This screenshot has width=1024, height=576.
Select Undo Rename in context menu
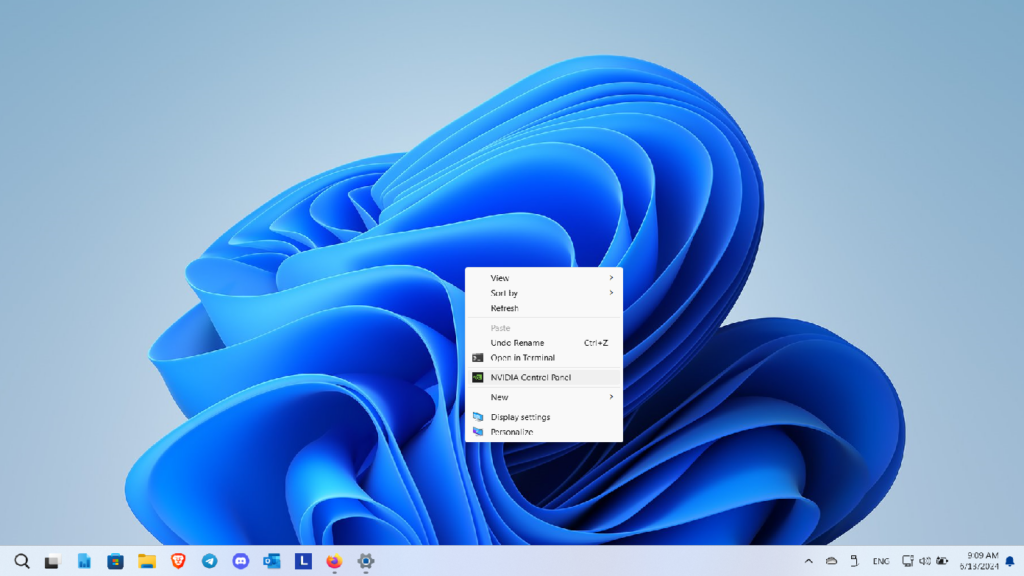[543, 343]
